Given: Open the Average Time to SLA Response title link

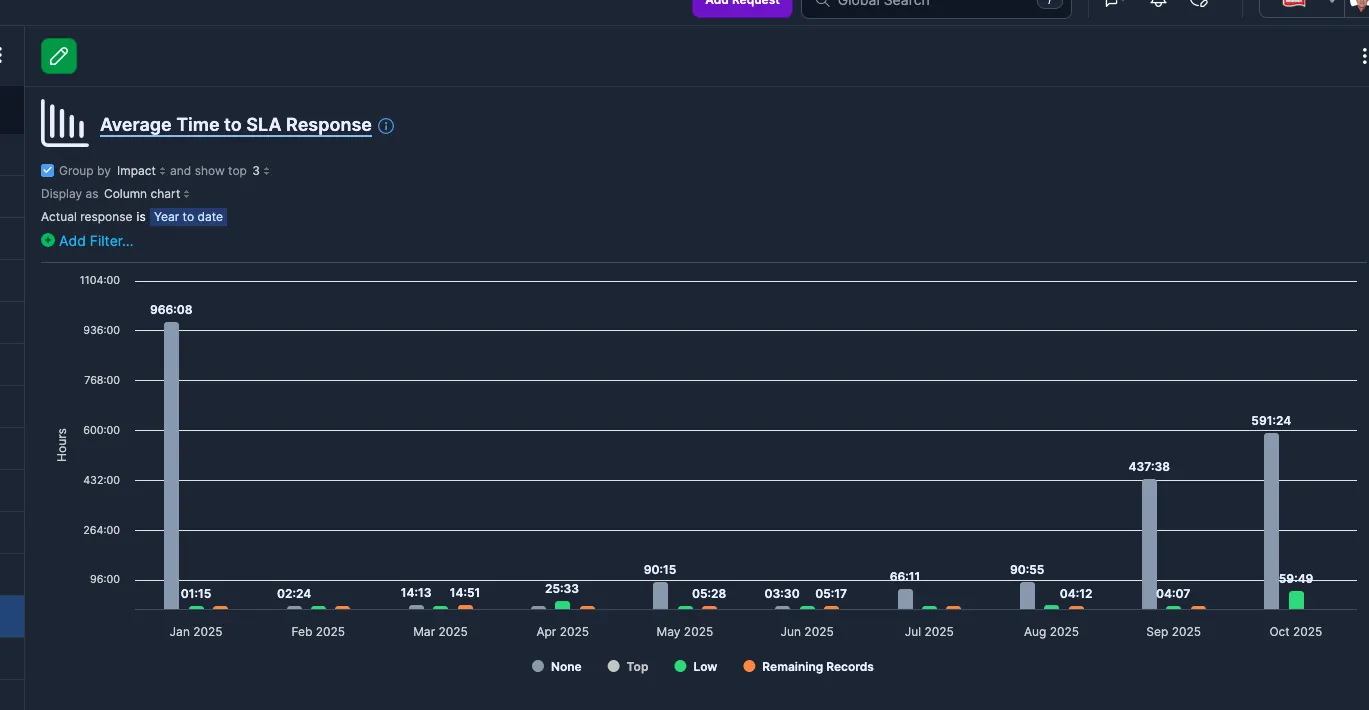Looking at the screenshot, I should tap(236, 125).
